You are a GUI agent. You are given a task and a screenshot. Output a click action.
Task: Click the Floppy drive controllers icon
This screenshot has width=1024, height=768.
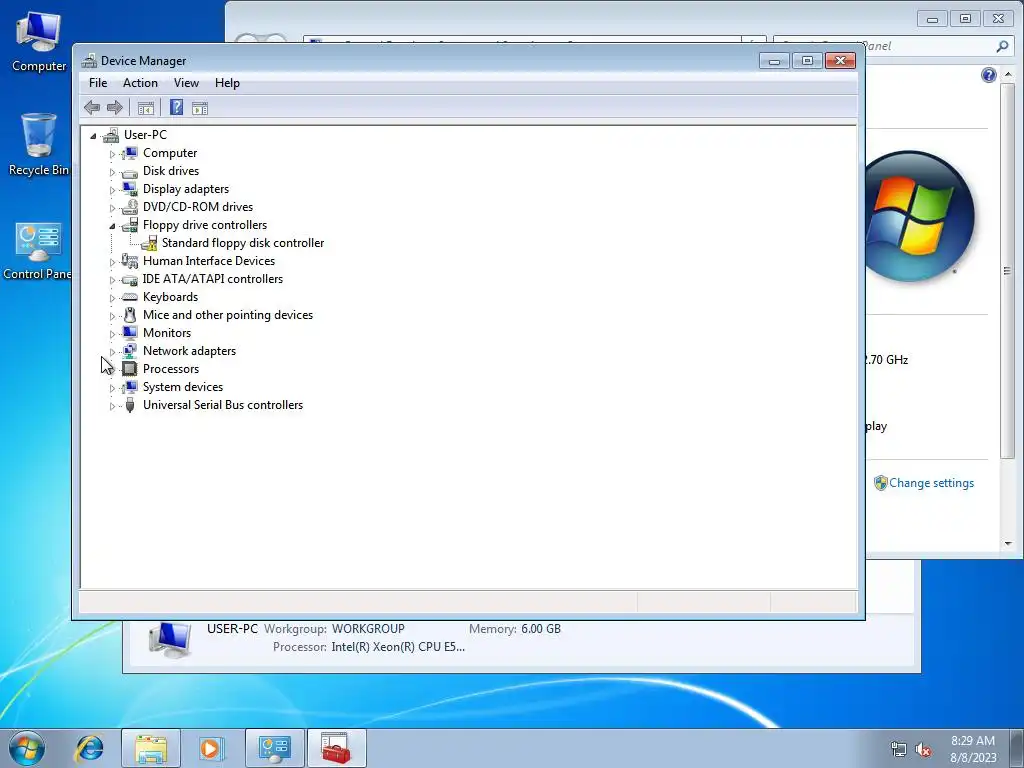(130, 225)
